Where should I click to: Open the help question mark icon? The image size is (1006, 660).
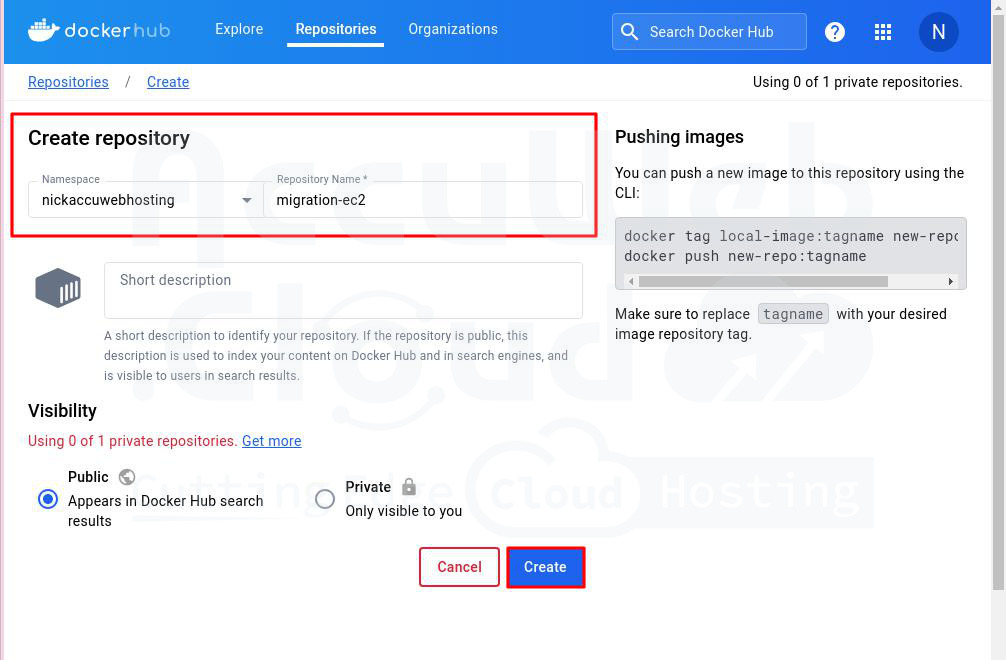(x=835, y=32)
